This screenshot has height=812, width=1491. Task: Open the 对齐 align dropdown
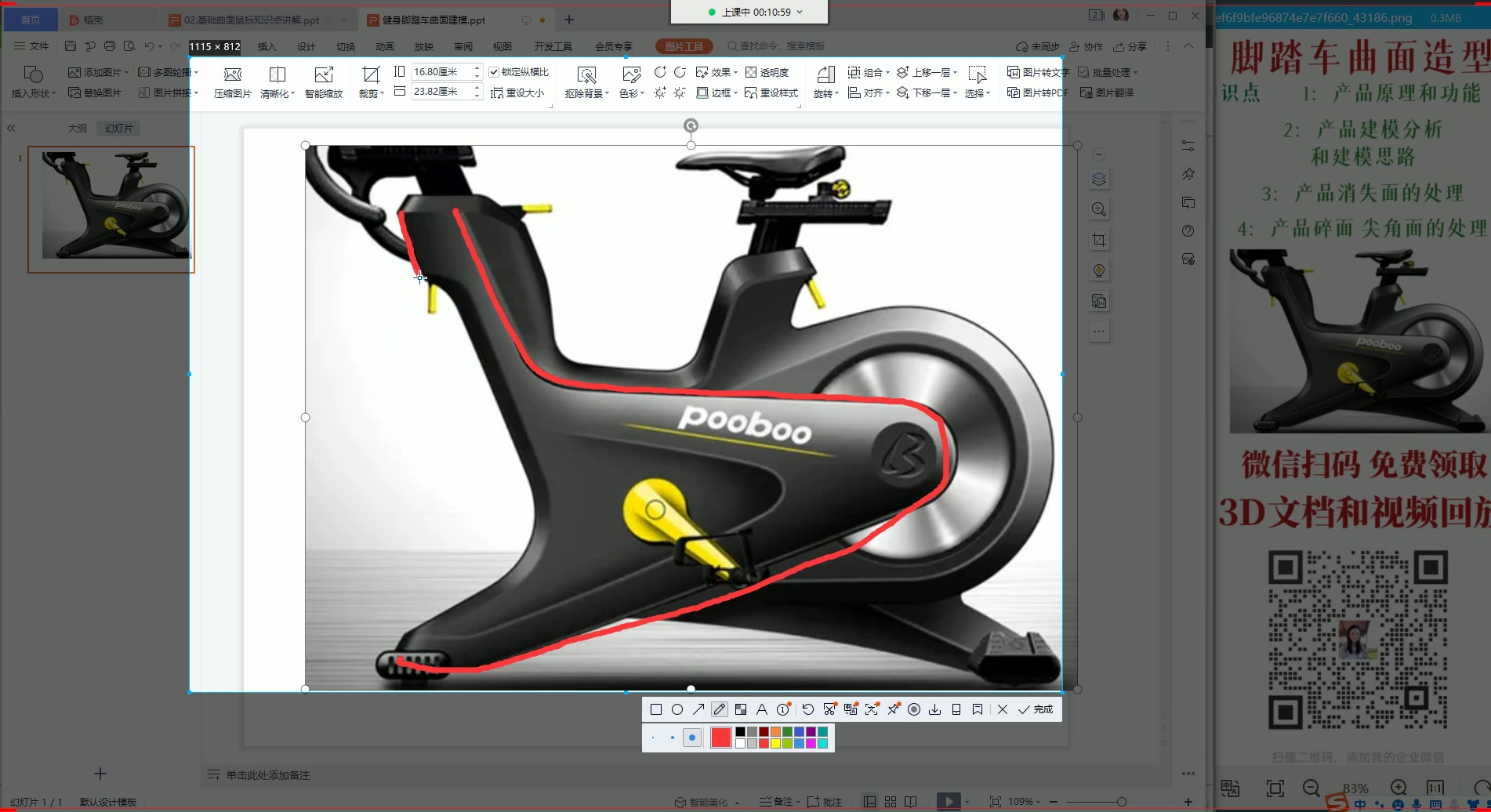[x=869, y=92]
